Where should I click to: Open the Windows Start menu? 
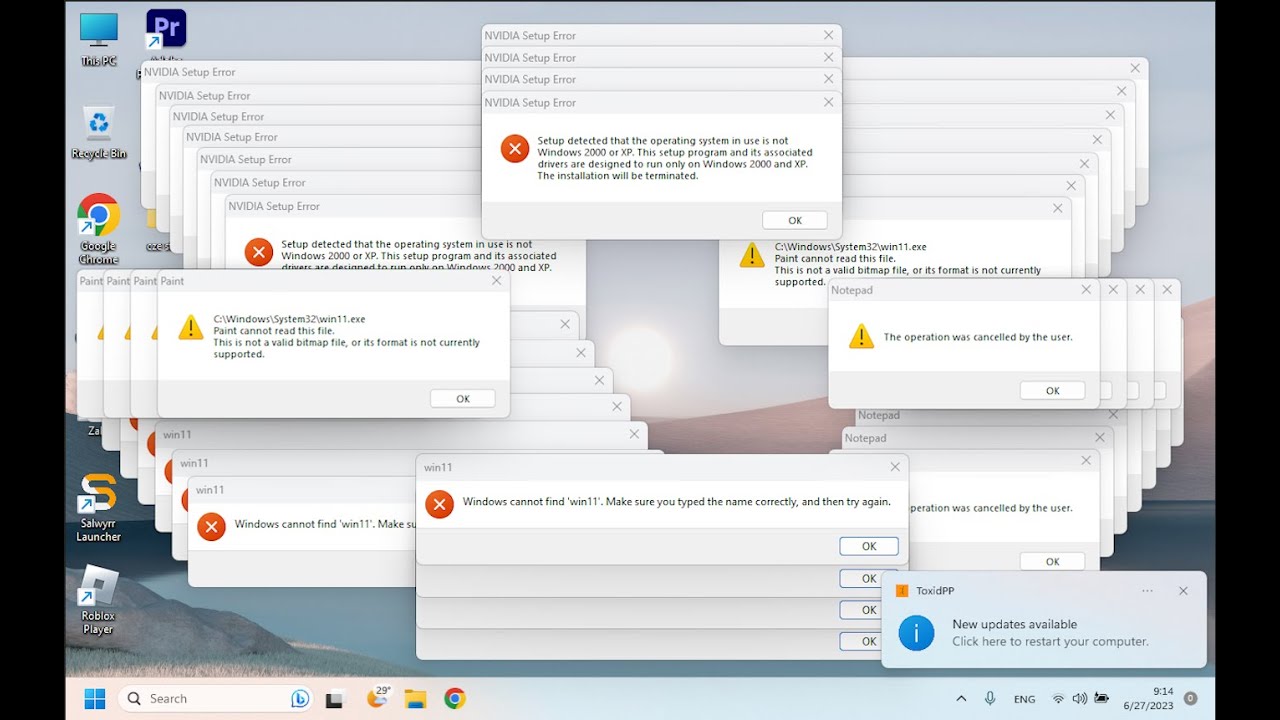point(95,699)
